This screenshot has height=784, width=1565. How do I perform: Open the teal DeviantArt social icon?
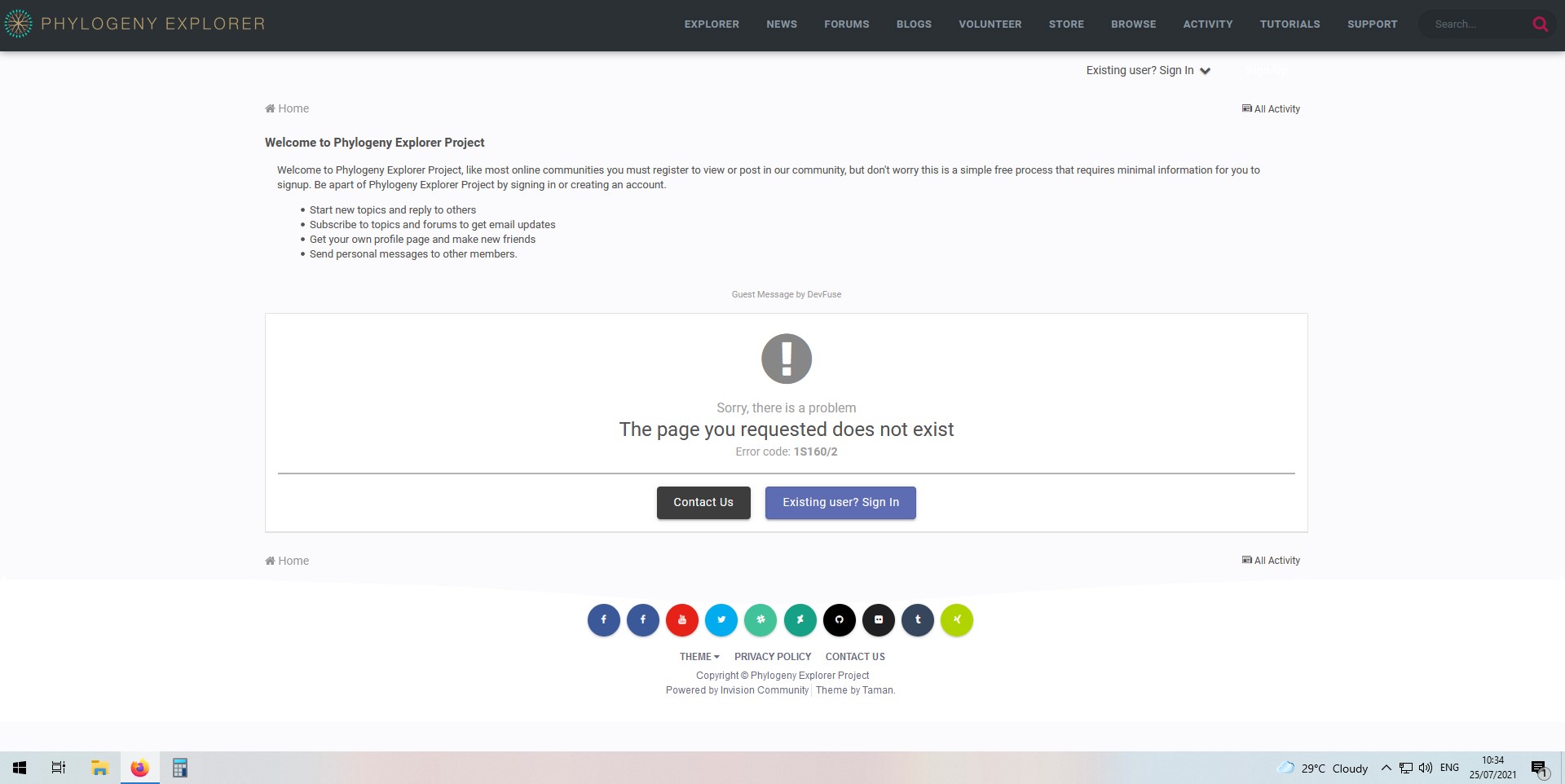click(800, 619)
